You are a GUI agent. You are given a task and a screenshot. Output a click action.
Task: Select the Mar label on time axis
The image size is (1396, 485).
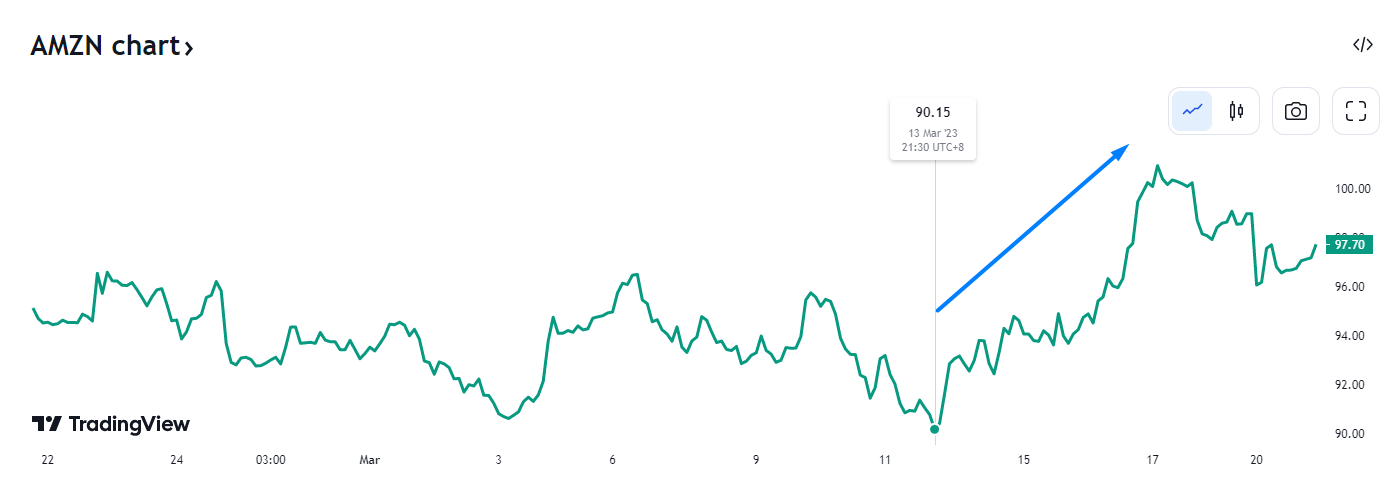(369, 460)
